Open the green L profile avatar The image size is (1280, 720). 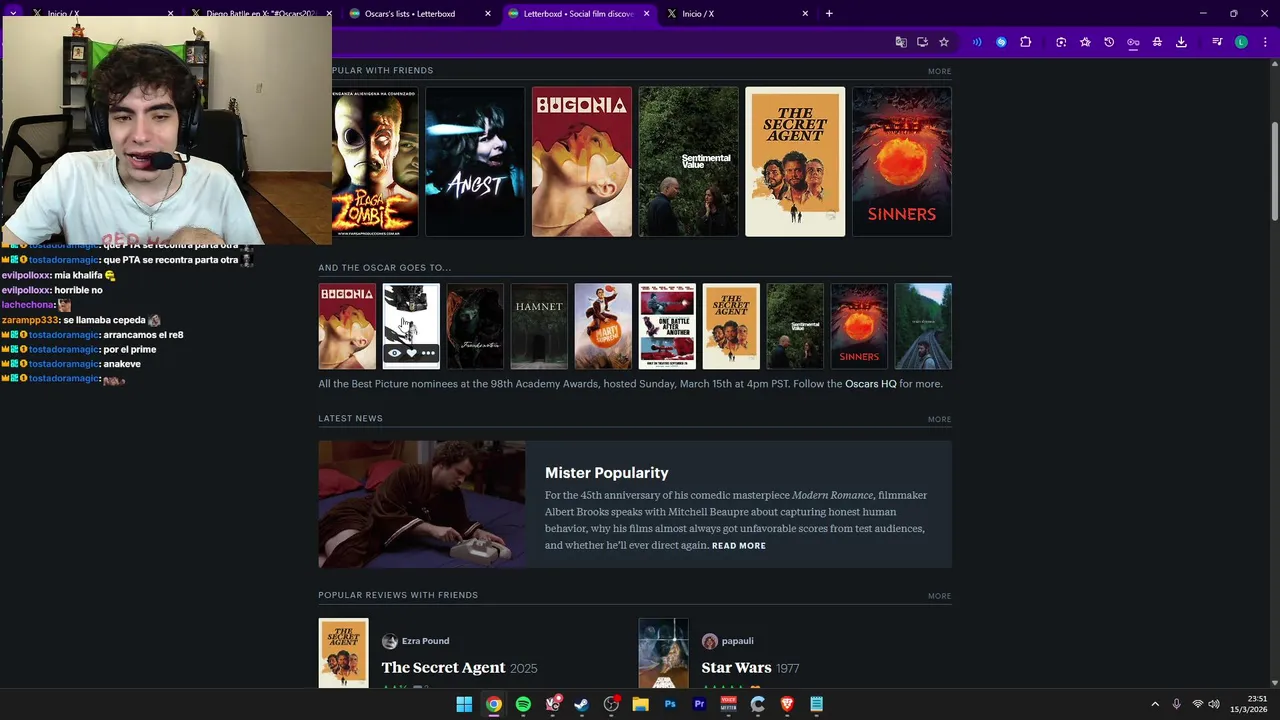pos(1241,42)
